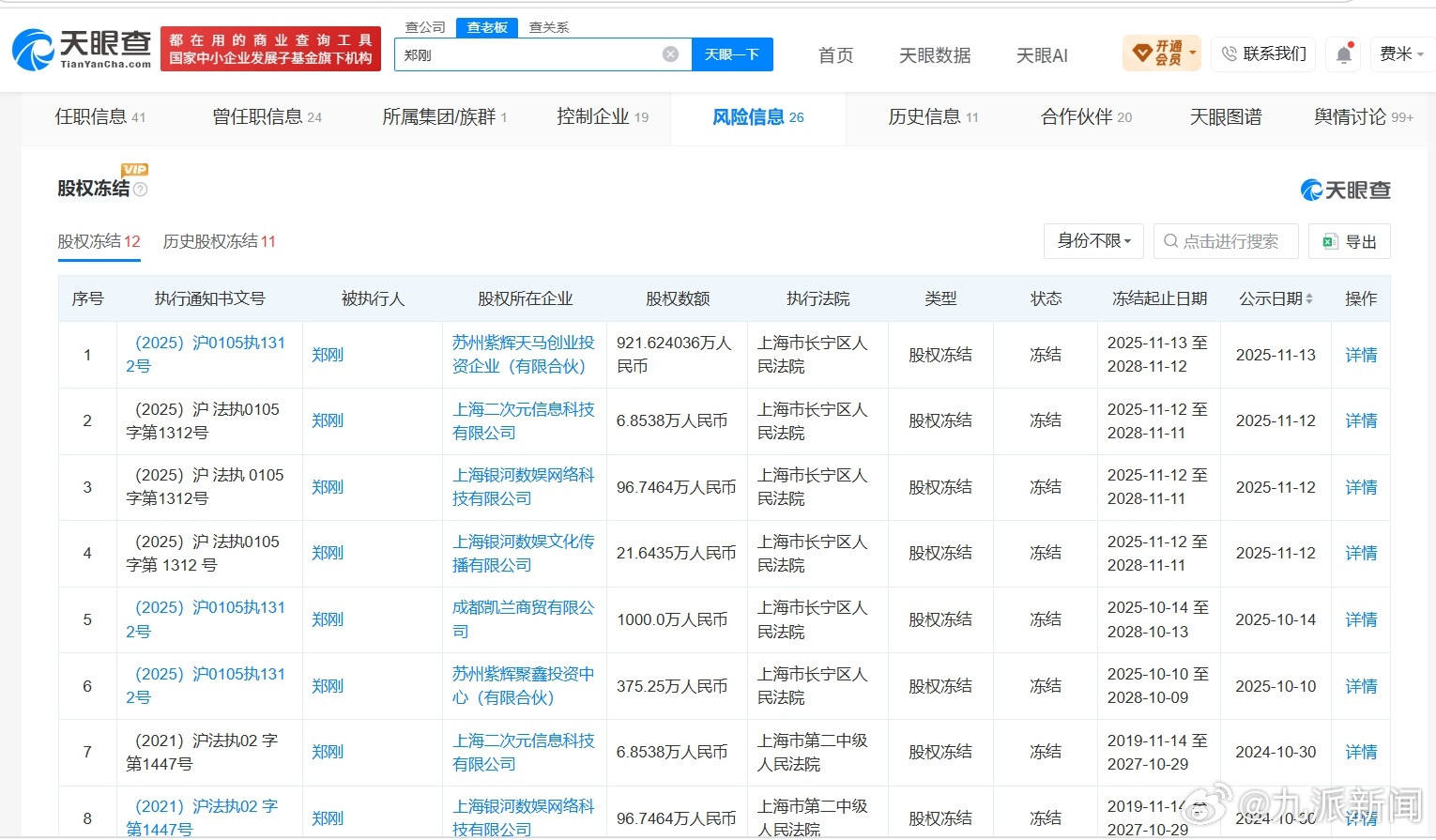Click the 2025-10-14 公示日期 cell
Image resolution: width=1436 pixels, height=840 pixels.
1276,619
